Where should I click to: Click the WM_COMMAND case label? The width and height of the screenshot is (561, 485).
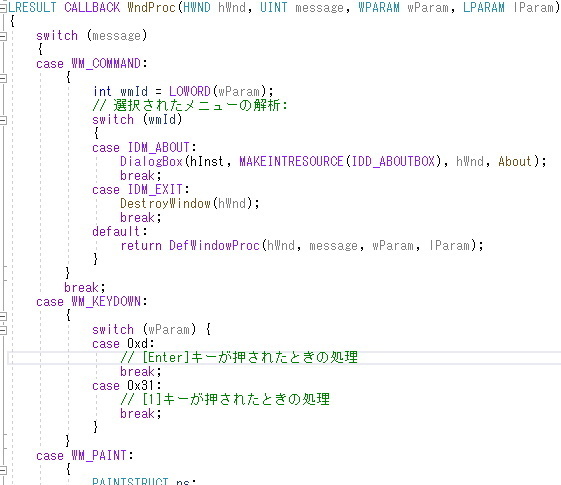[106, 64]
